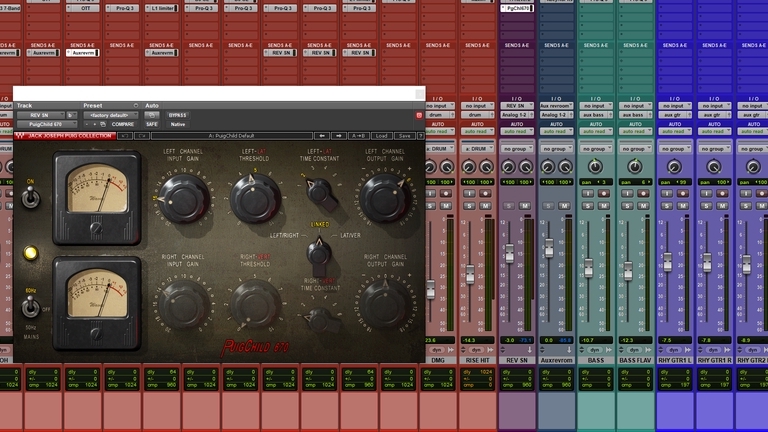Click the Native format button
This screenshot has width=768, height=432.
tap(177, 124)
